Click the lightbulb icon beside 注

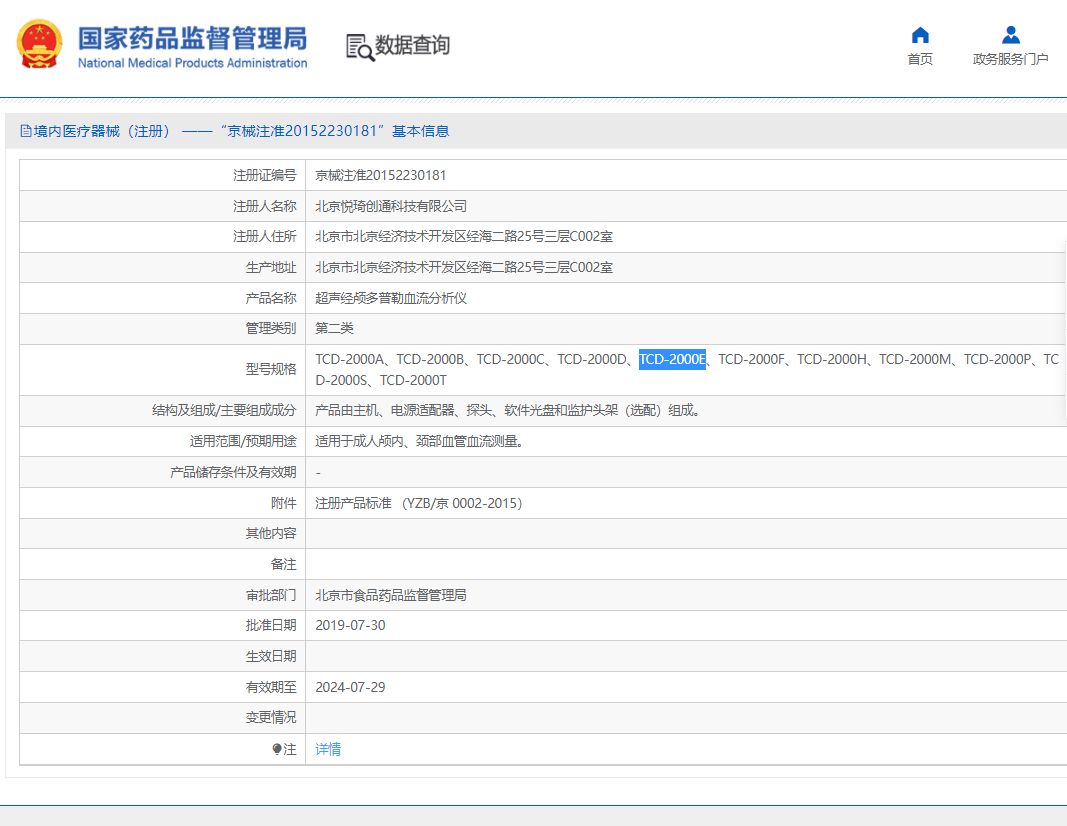point(277,749)
